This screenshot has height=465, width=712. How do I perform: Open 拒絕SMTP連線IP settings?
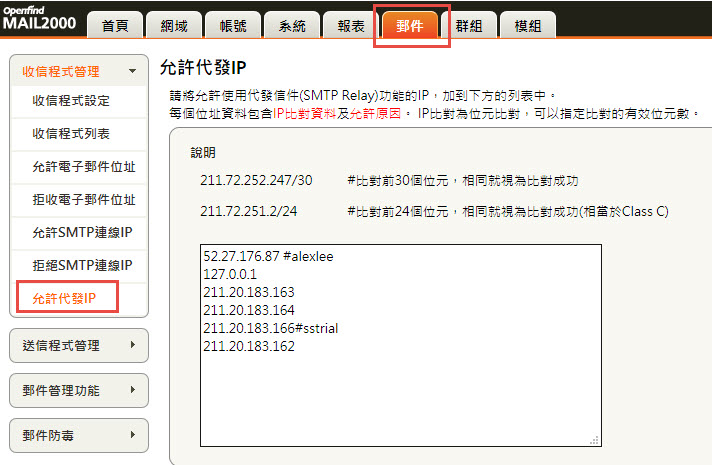82,265
